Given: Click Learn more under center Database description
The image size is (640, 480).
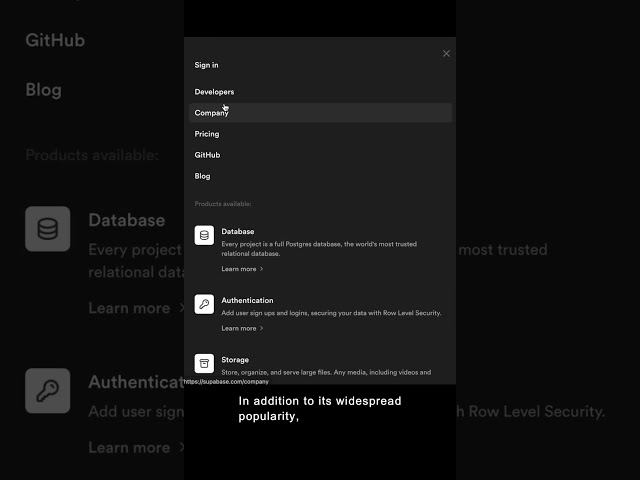Looking at the screenshot, I should pyautogui.click(x=239, y=269).
